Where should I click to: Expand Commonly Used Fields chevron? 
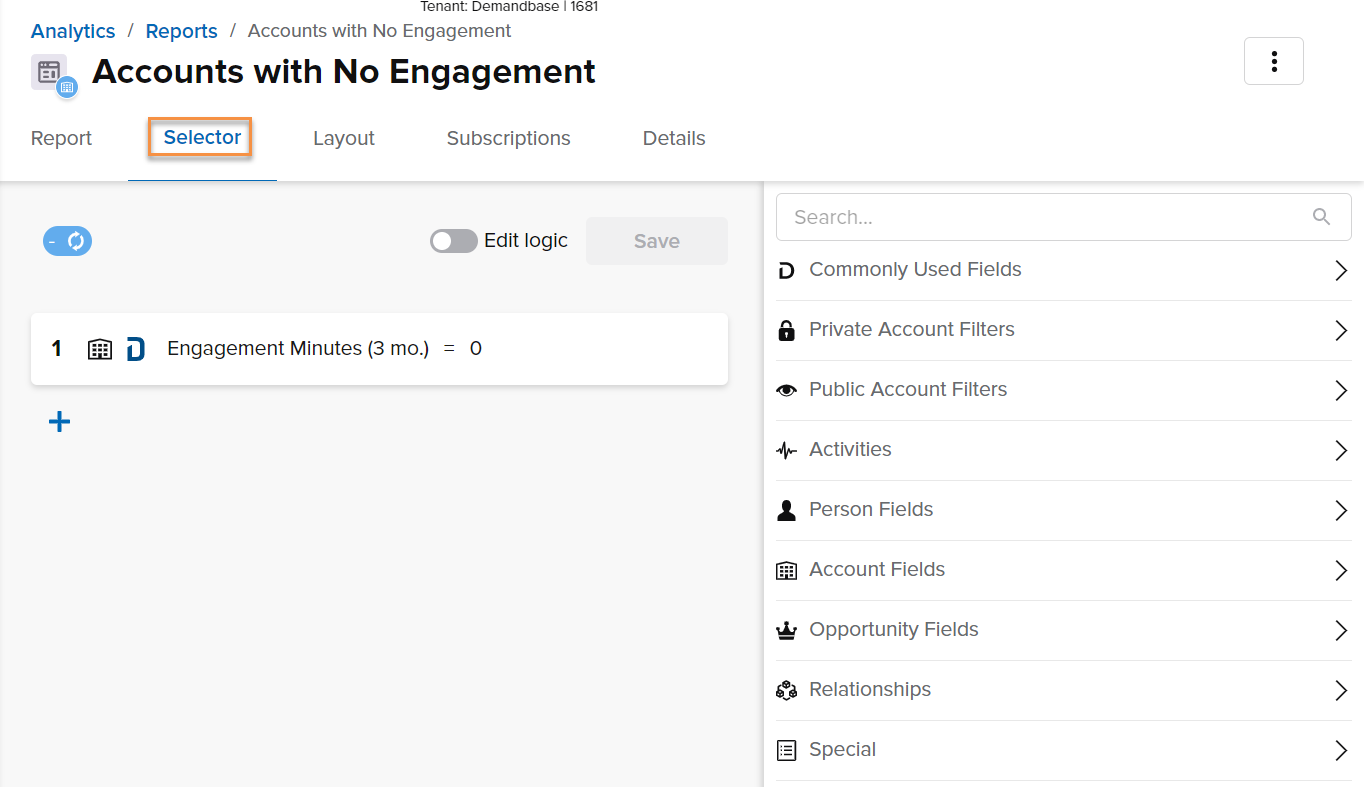(1341, 270)
